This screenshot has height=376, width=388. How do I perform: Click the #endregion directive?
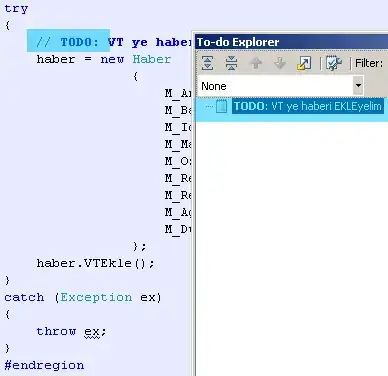(44, 365)
